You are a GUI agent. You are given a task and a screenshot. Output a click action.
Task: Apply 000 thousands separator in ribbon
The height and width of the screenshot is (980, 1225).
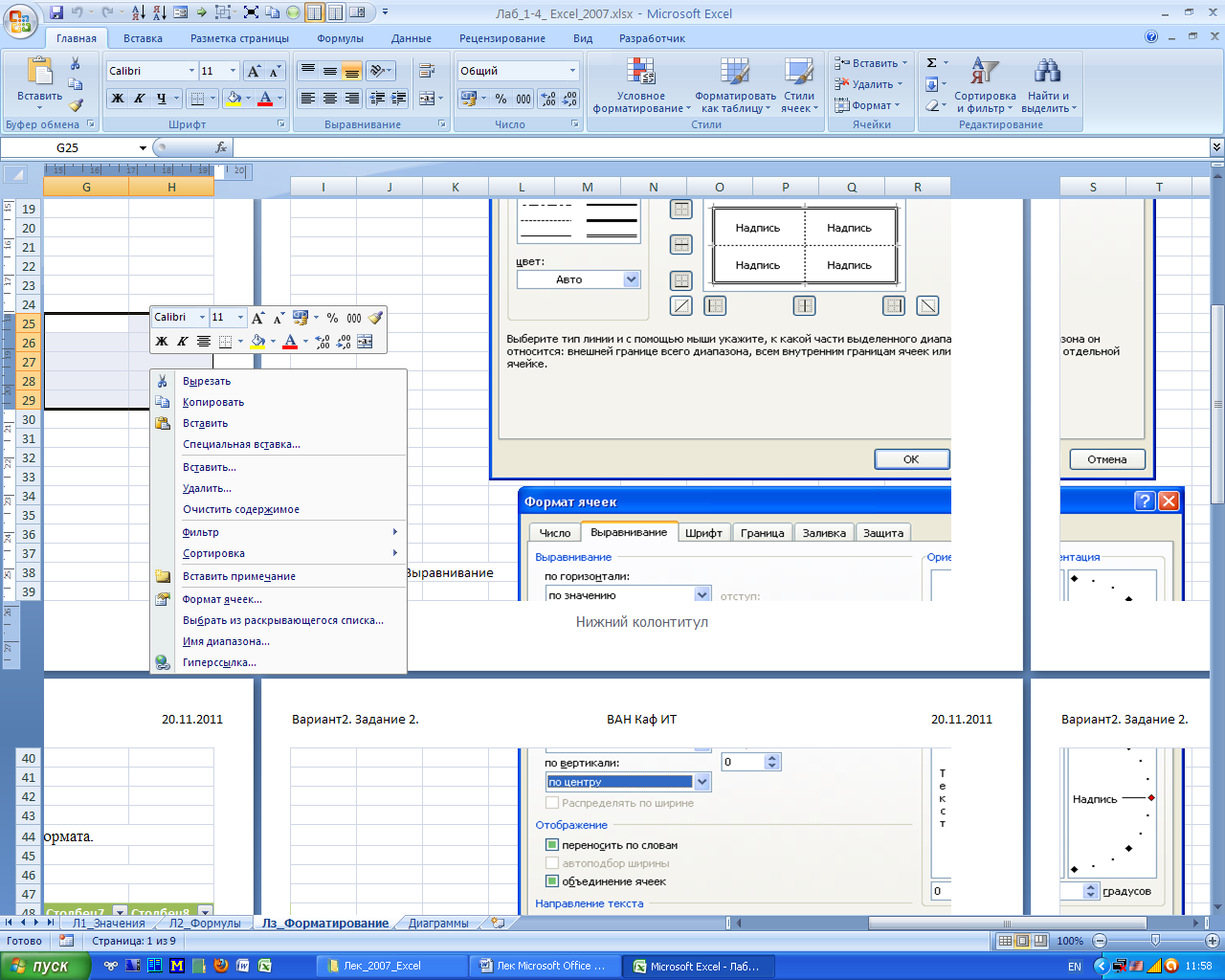523,99
